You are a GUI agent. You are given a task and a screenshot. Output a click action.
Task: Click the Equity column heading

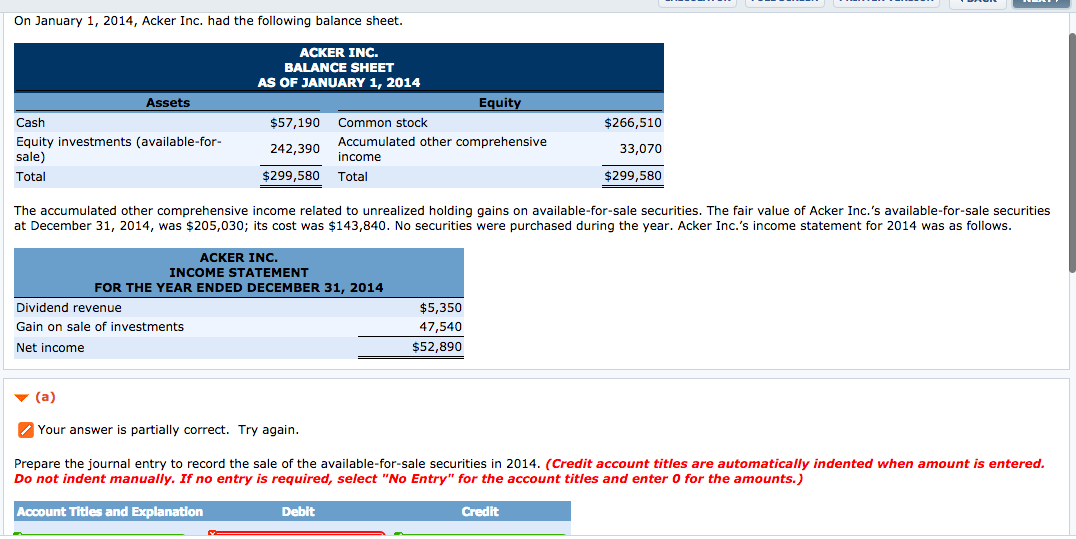pyautogui.click(x=500, y=103)
